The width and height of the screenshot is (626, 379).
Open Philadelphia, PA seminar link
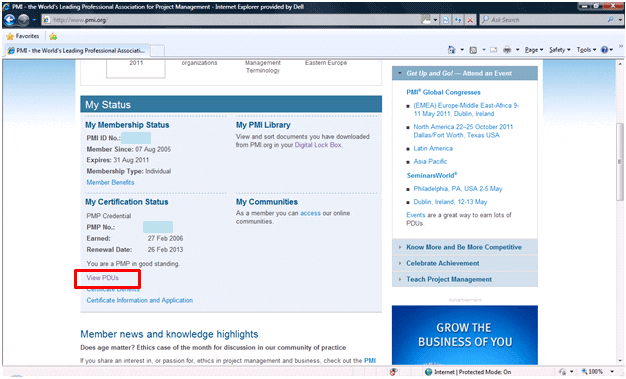(x=458, y=189)
